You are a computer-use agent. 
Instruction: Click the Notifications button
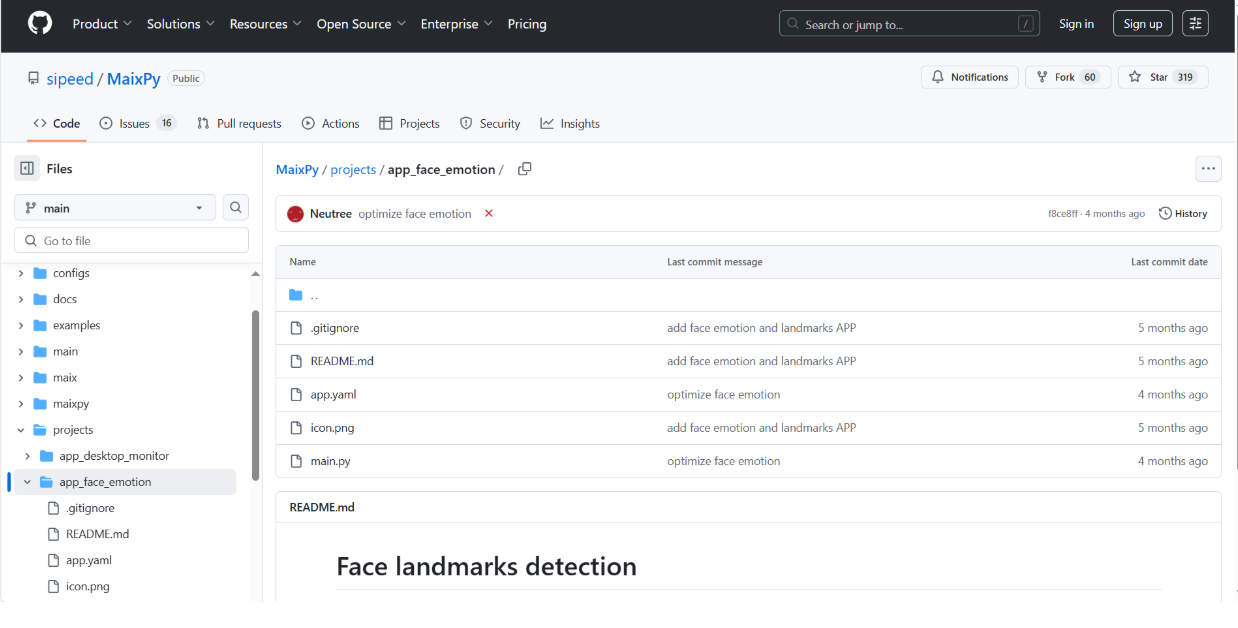(970, 77)
